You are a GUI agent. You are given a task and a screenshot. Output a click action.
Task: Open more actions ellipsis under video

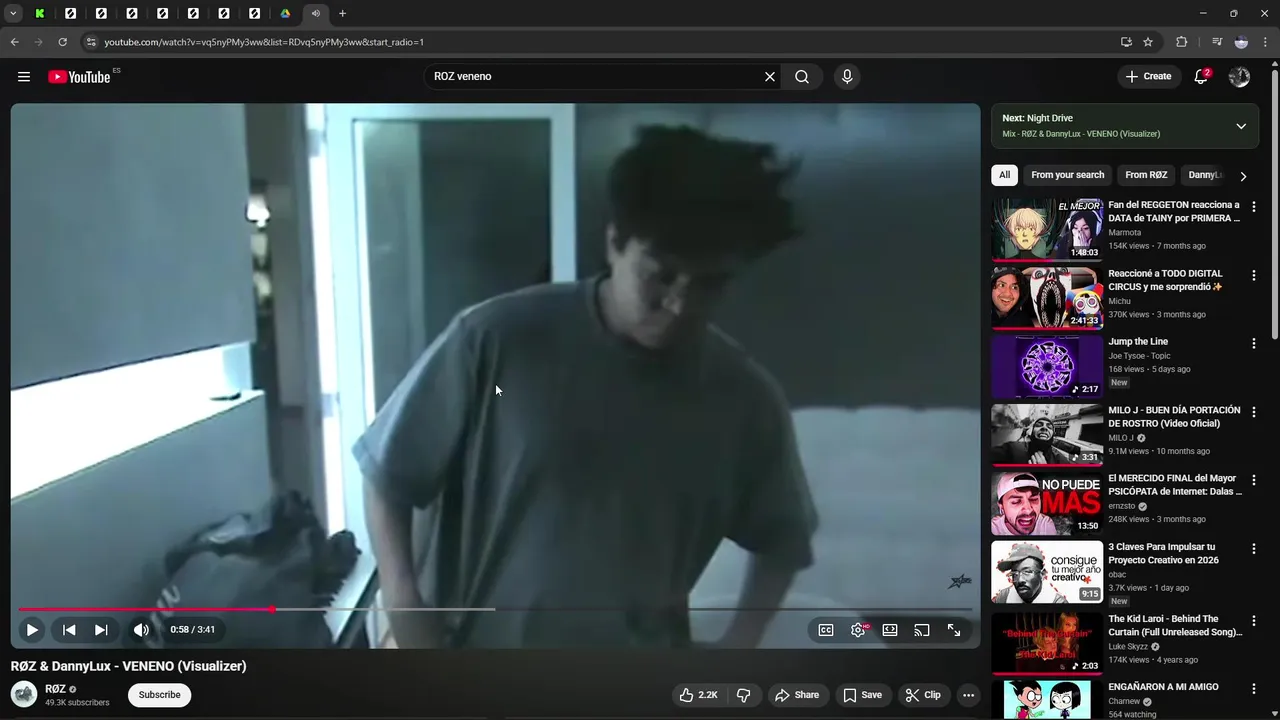pyautogui.click(x=968, y=695)
